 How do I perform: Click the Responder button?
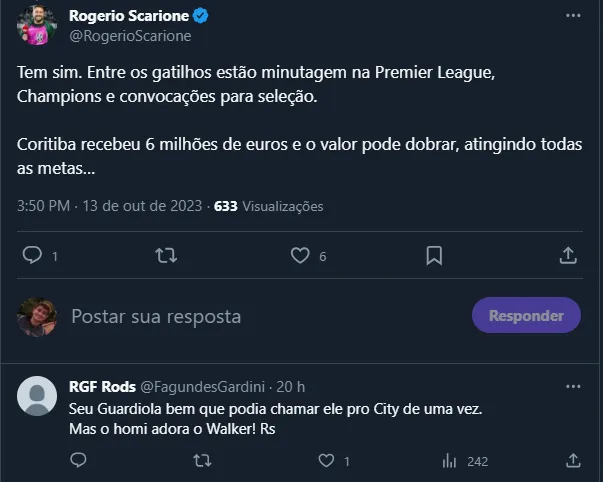(x=526, y=316)
